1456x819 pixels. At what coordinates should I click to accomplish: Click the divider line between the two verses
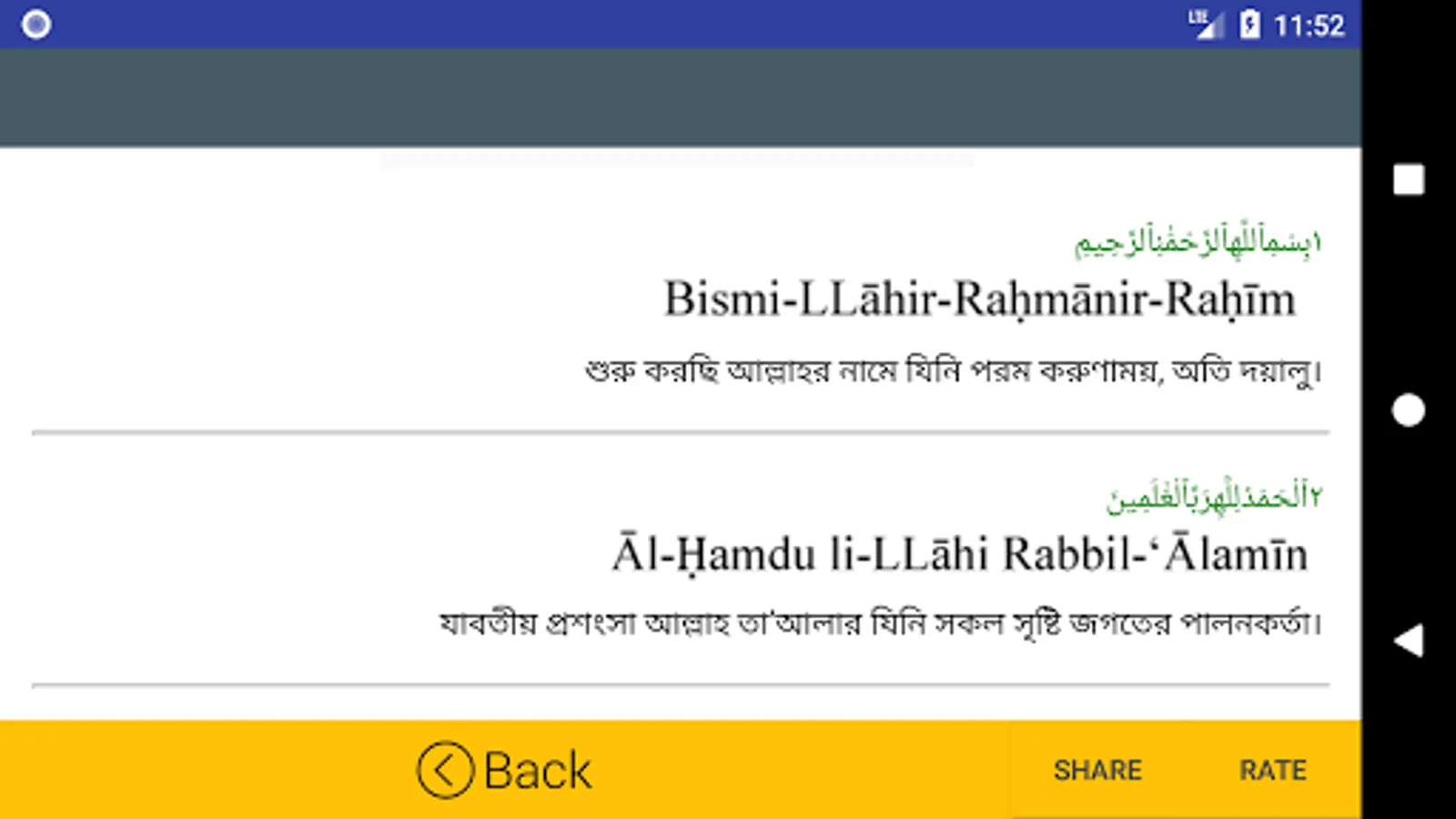681,432
